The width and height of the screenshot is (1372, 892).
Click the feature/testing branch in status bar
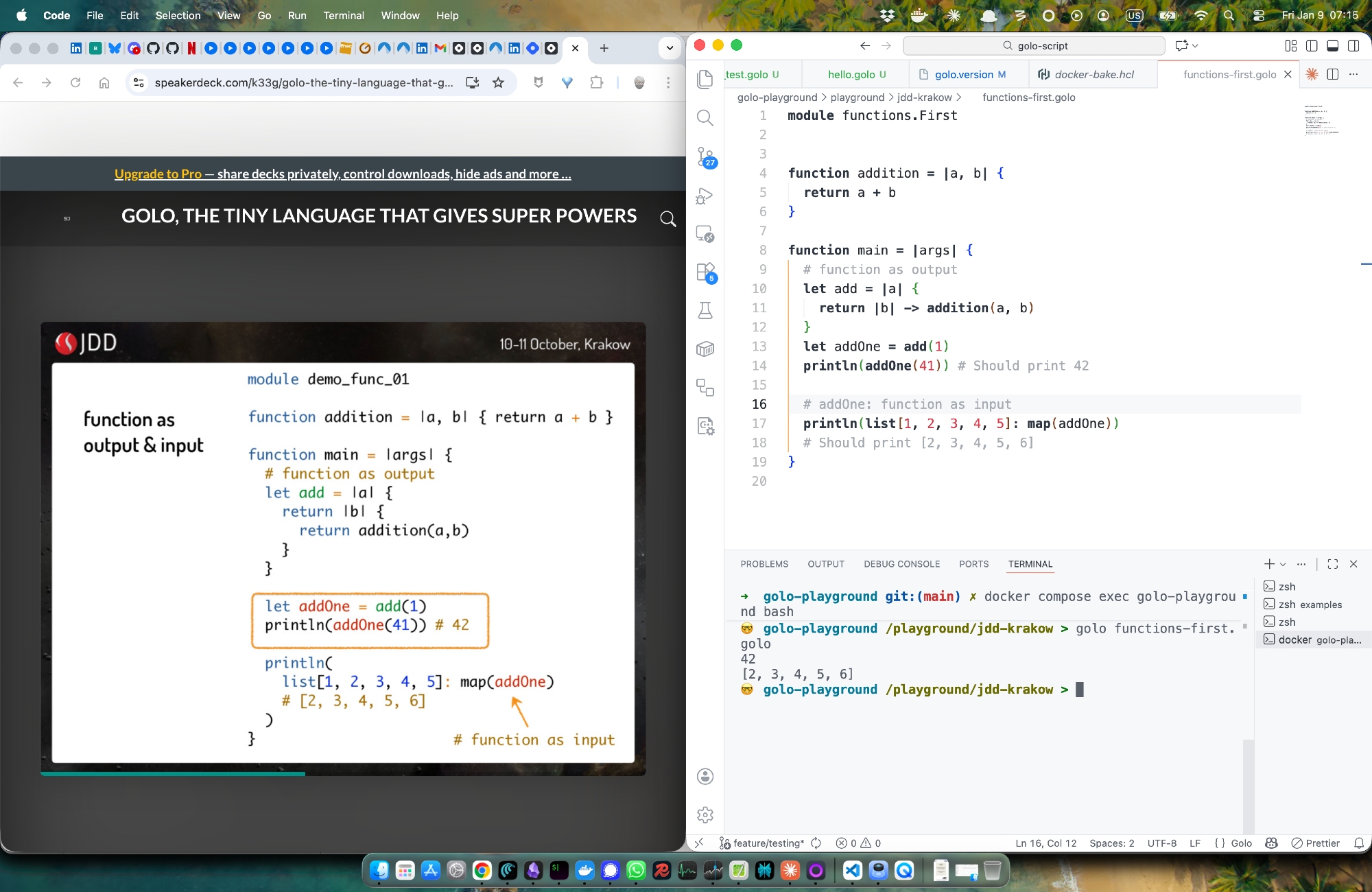tap(761, 843)
